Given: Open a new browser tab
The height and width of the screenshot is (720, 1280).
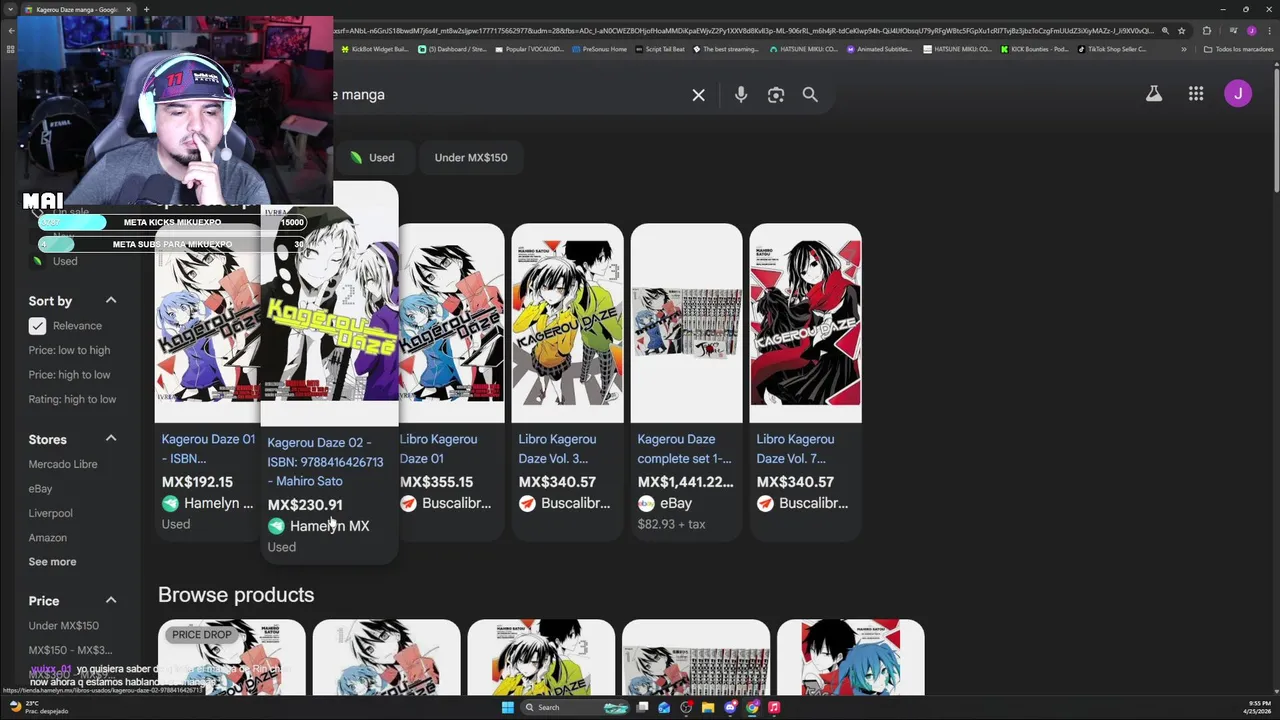Looking at the screenshot, I should 146,9.
